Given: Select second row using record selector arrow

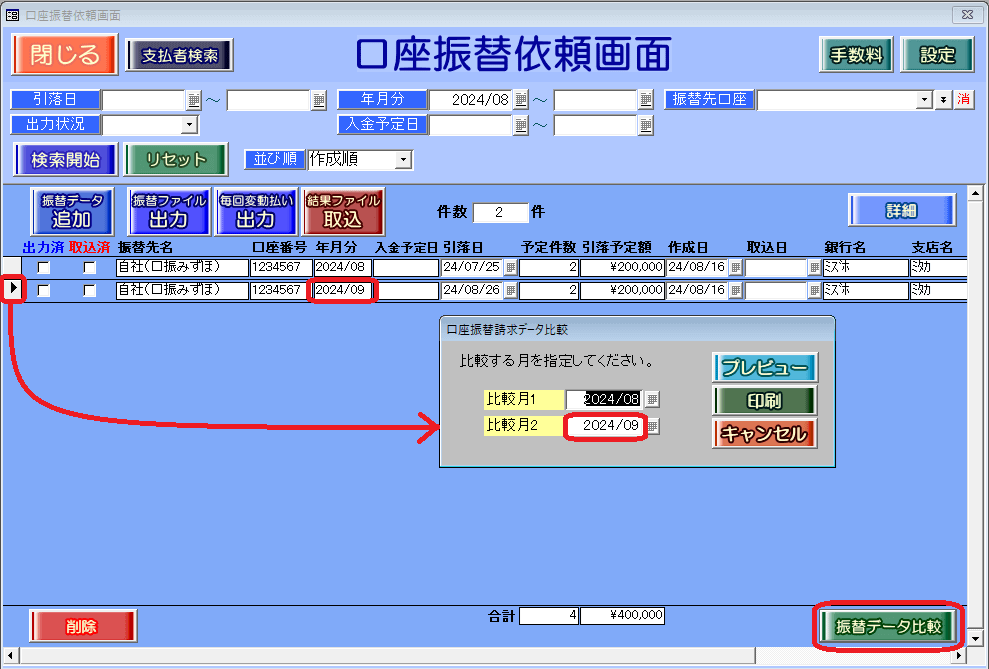Looking at the screenshot, I should click(x=13, y=290).
